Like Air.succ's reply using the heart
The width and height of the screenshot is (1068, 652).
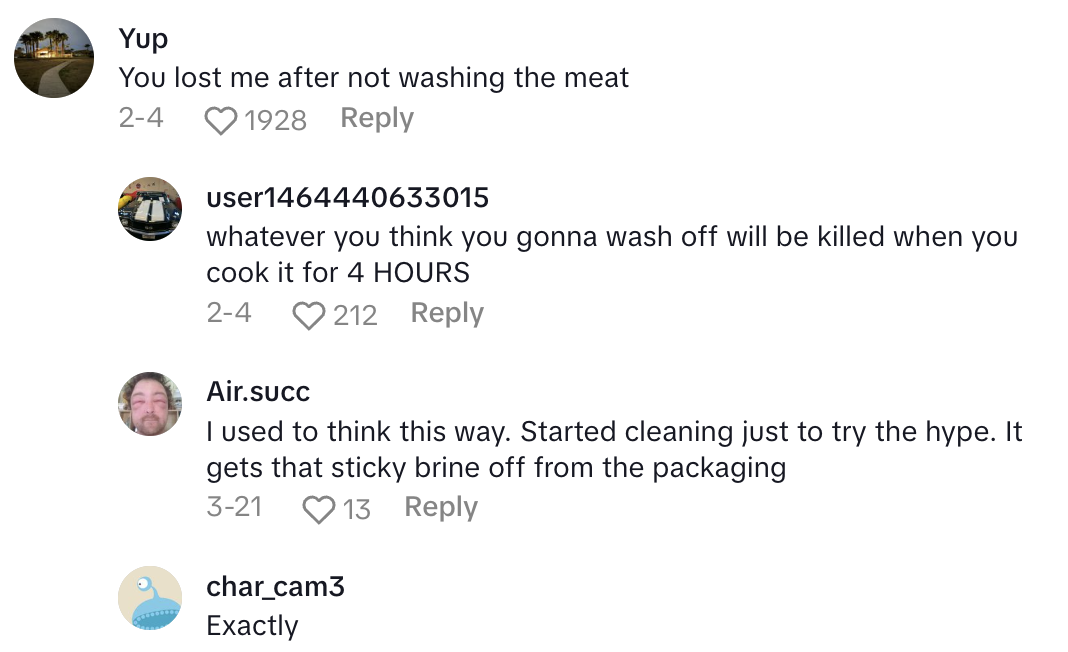(319, 510)
